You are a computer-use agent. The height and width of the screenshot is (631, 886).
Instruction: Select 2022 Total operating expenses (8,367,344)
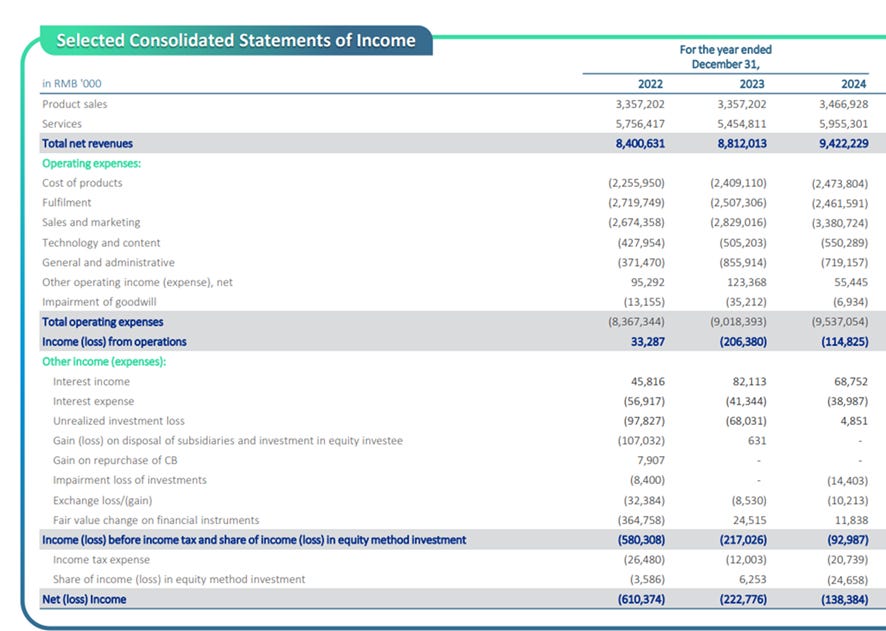(x=637, y=322)
